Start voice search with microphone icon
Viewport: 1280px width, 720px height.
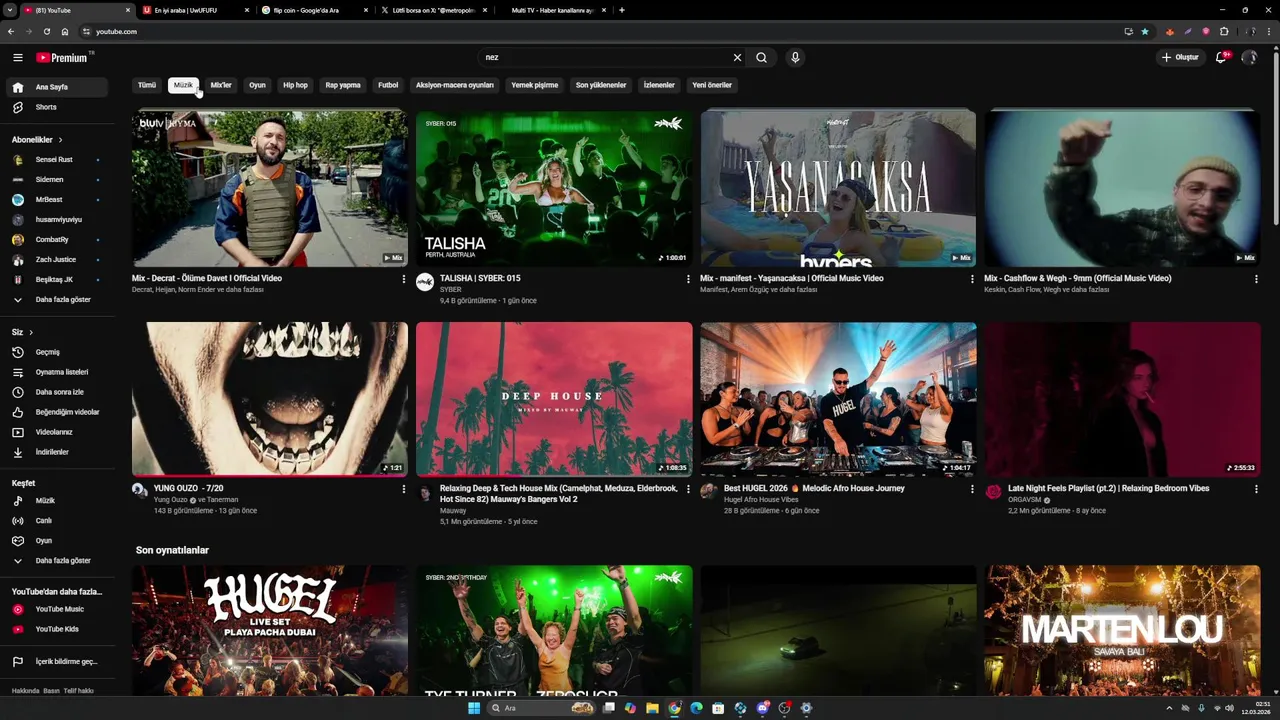coord(795,58)
